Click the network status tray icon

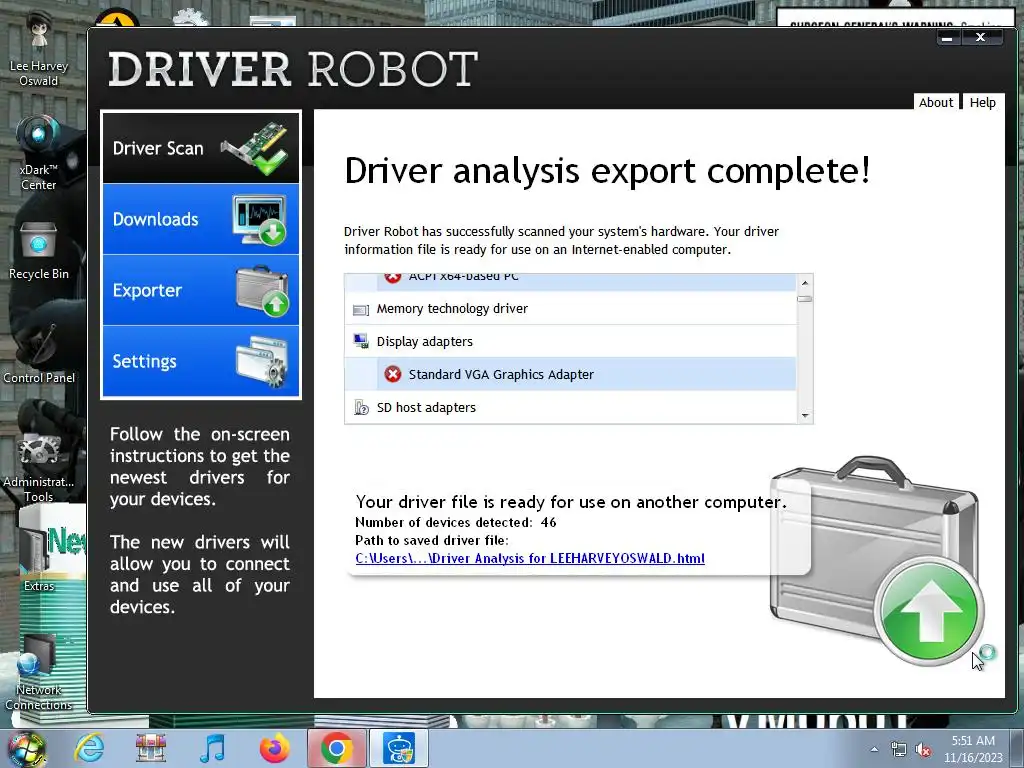point(899,749)
